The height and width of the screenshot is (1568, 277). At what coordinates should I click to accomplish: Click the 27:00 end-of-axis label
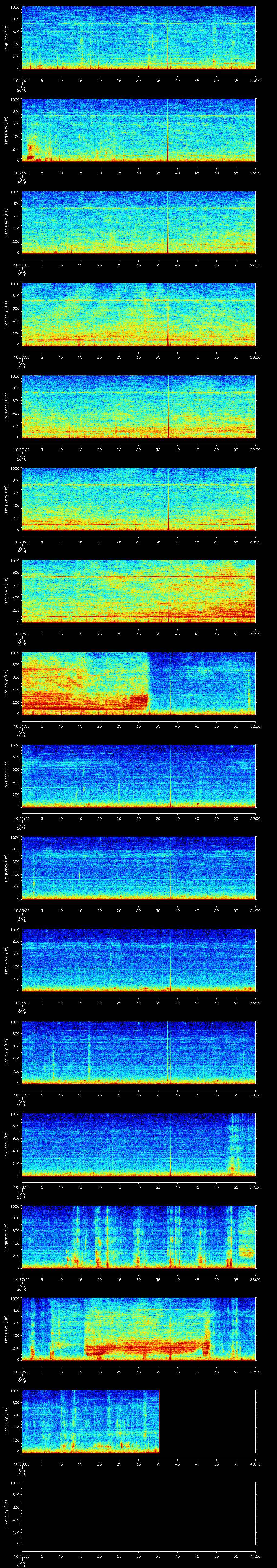coord(255,265)
